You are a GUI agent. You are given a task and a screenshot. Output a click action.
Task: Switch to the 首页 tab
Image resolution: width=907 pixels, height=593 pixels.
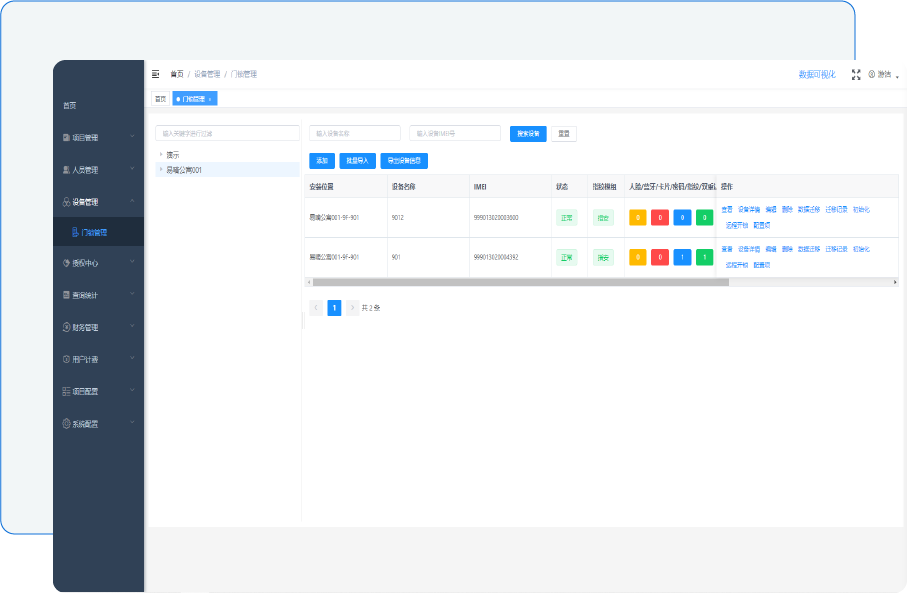click(x=160, y=99)
